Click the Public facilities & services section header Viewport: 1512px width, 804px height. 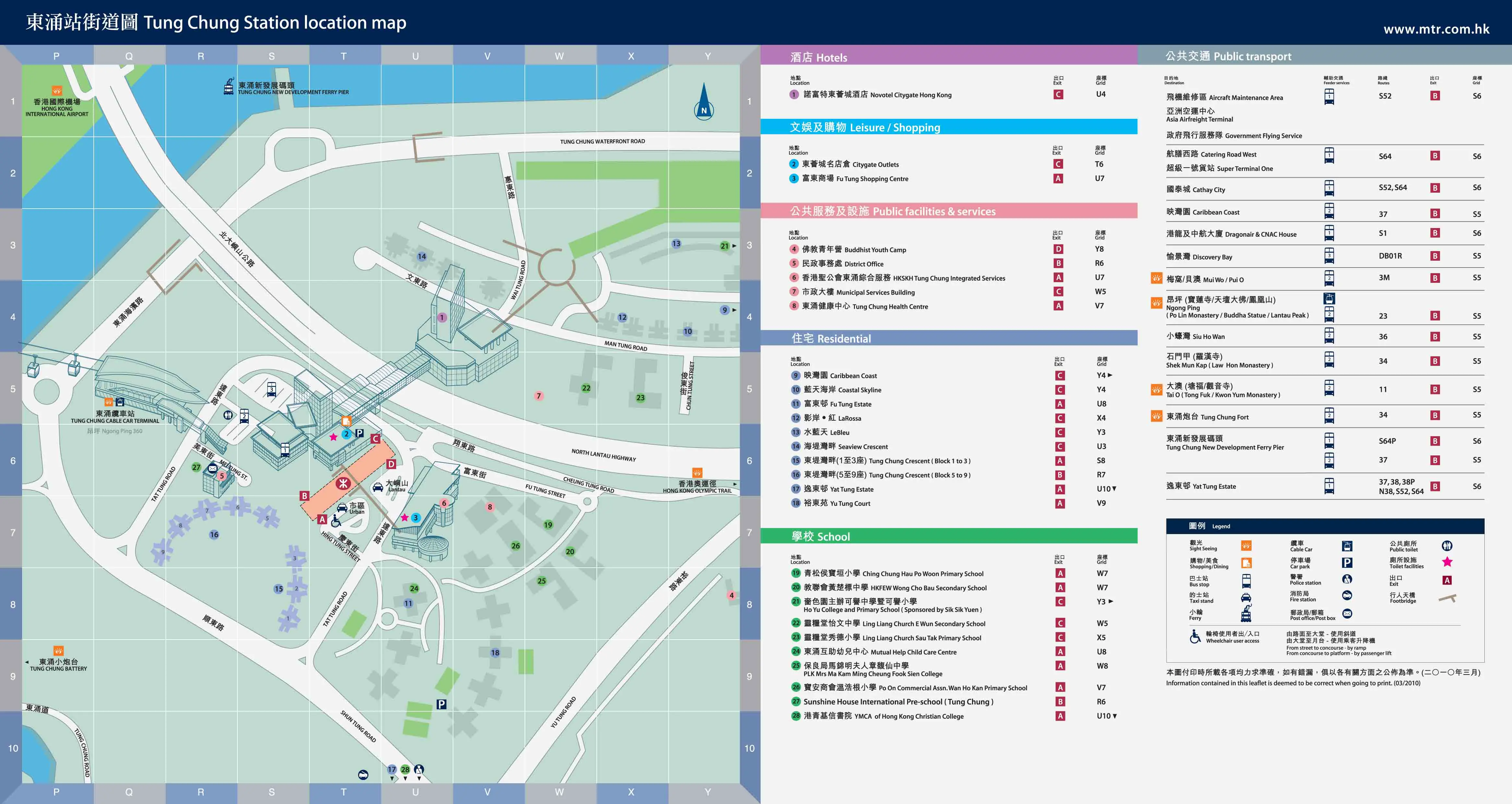tap(949, 211)
